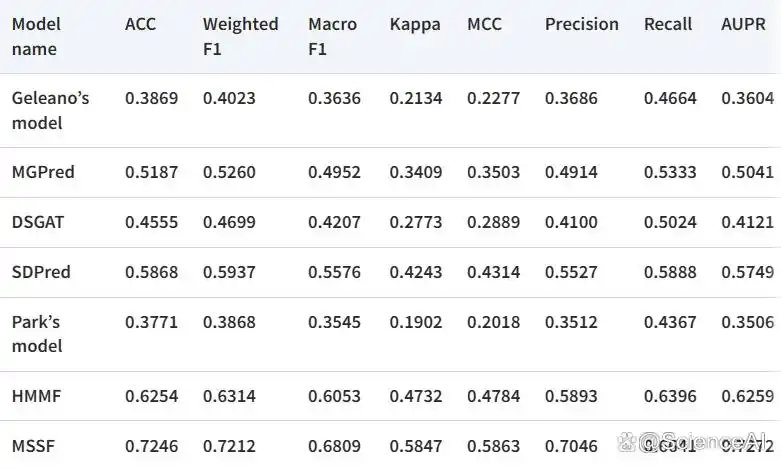This screenshot has width=781, height=469.
Task: Click the SDPred row label
Action: [x=41, y=272]
